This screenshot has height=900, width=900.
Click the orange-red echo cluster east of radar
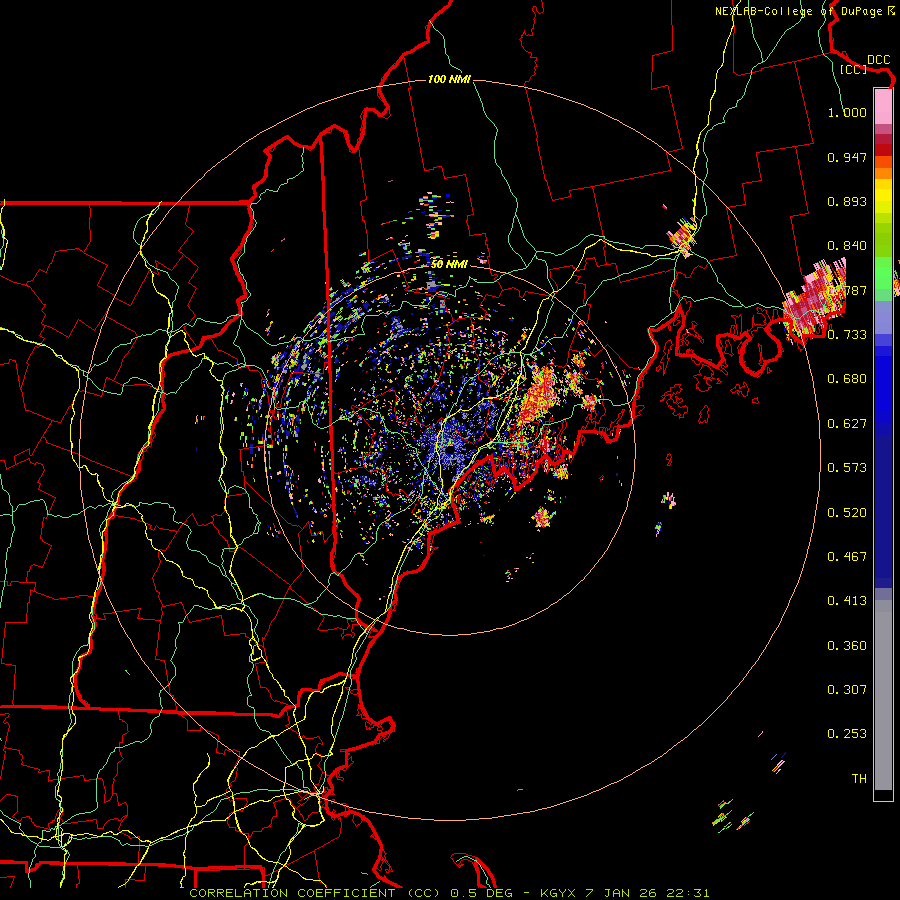coord(538,396)
